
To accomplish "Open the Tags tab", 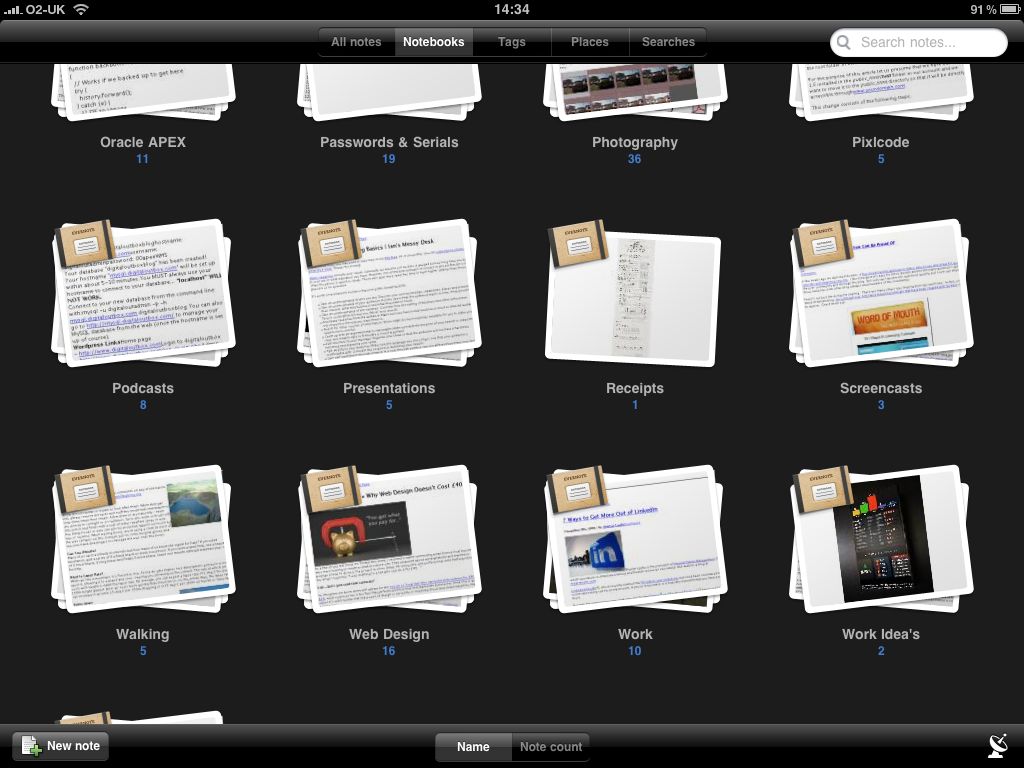I will 512,42.
